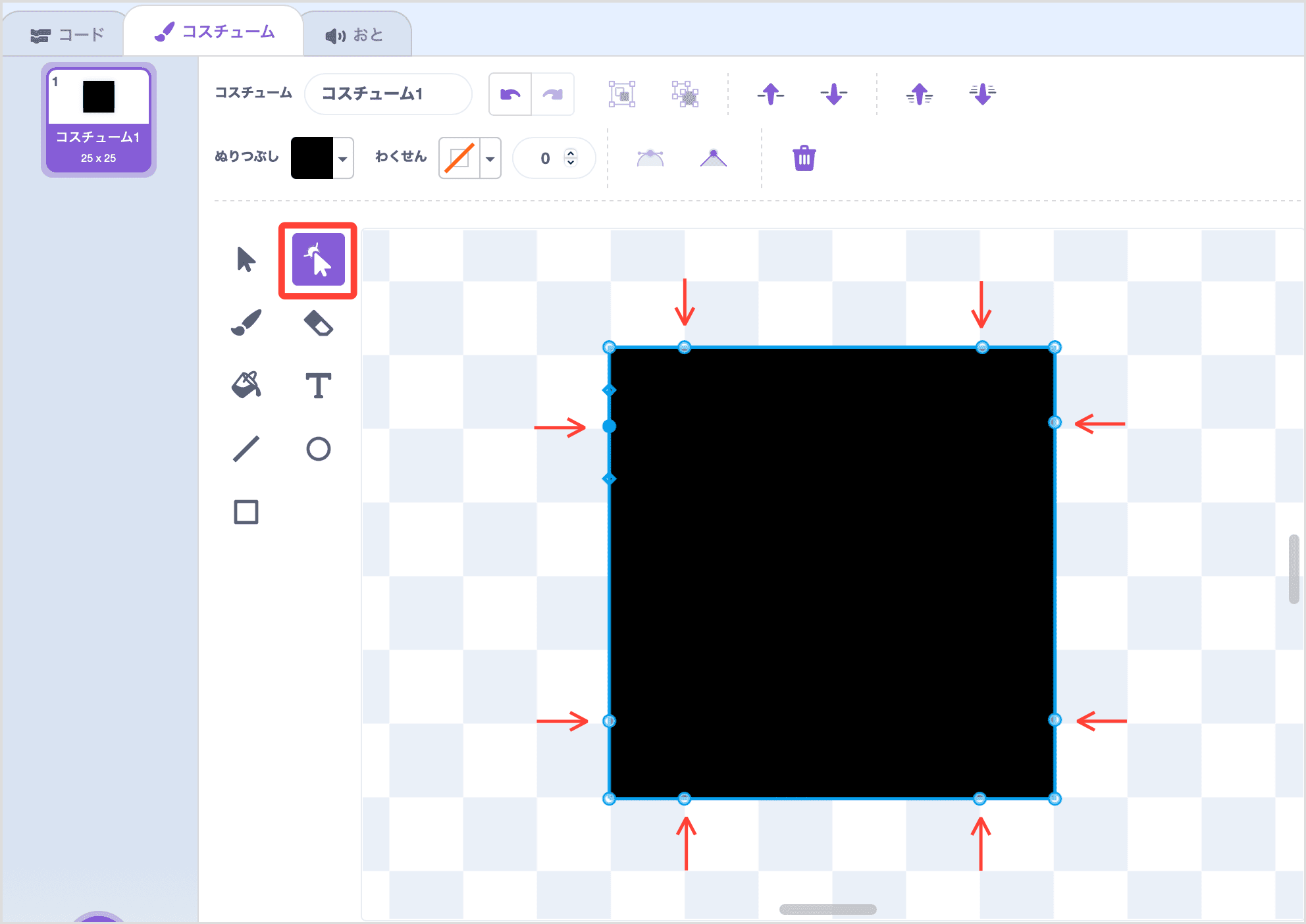This screenshot has width=1306, height=924.
Task: Select the Rectangle tool
Action: coord(246,512)
